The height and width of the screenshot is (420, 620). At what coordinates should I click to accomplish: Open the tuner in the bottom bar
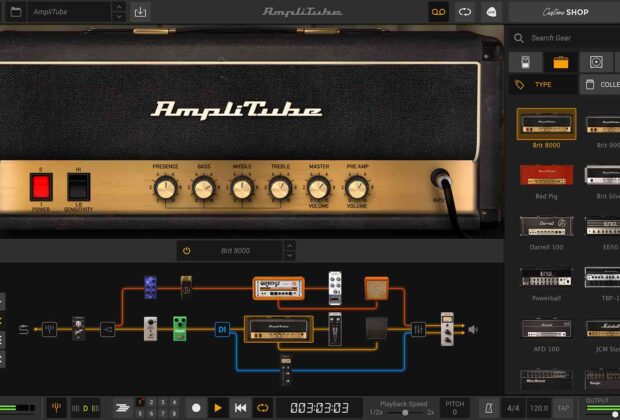[x=57, y=408]
